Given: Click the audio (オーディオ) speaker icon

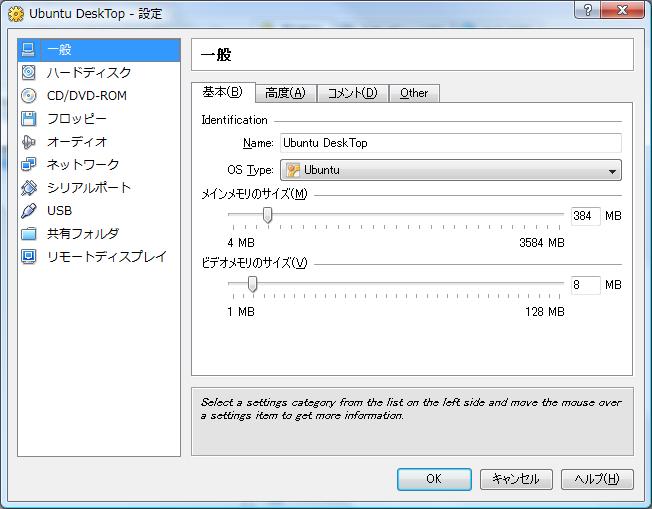Looking at the screenshot, I should click(28, 142).
